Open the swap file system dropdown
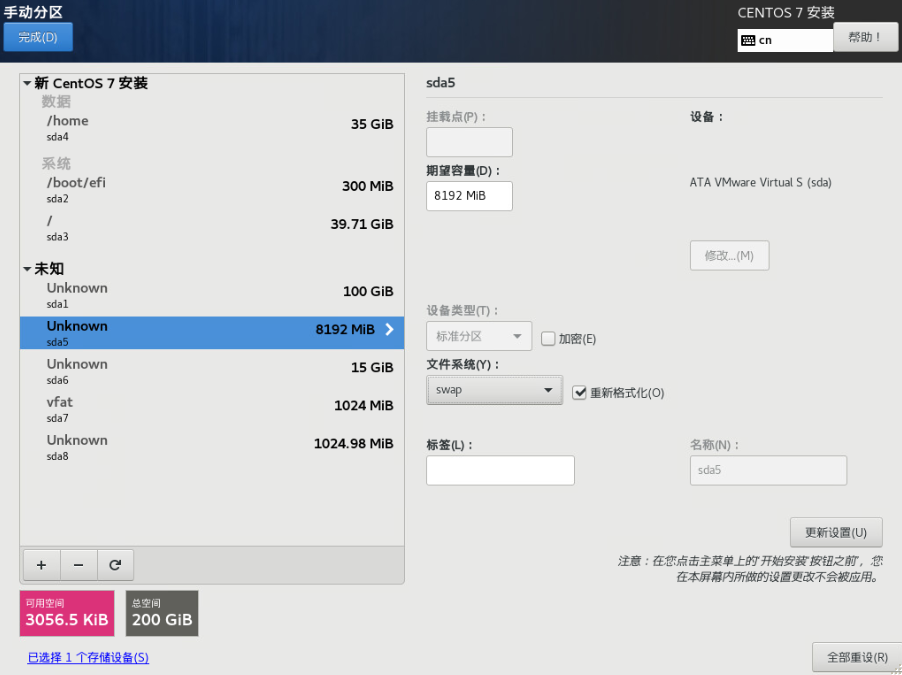Screen dimensions: 902x675 click(x=494, y=390)
